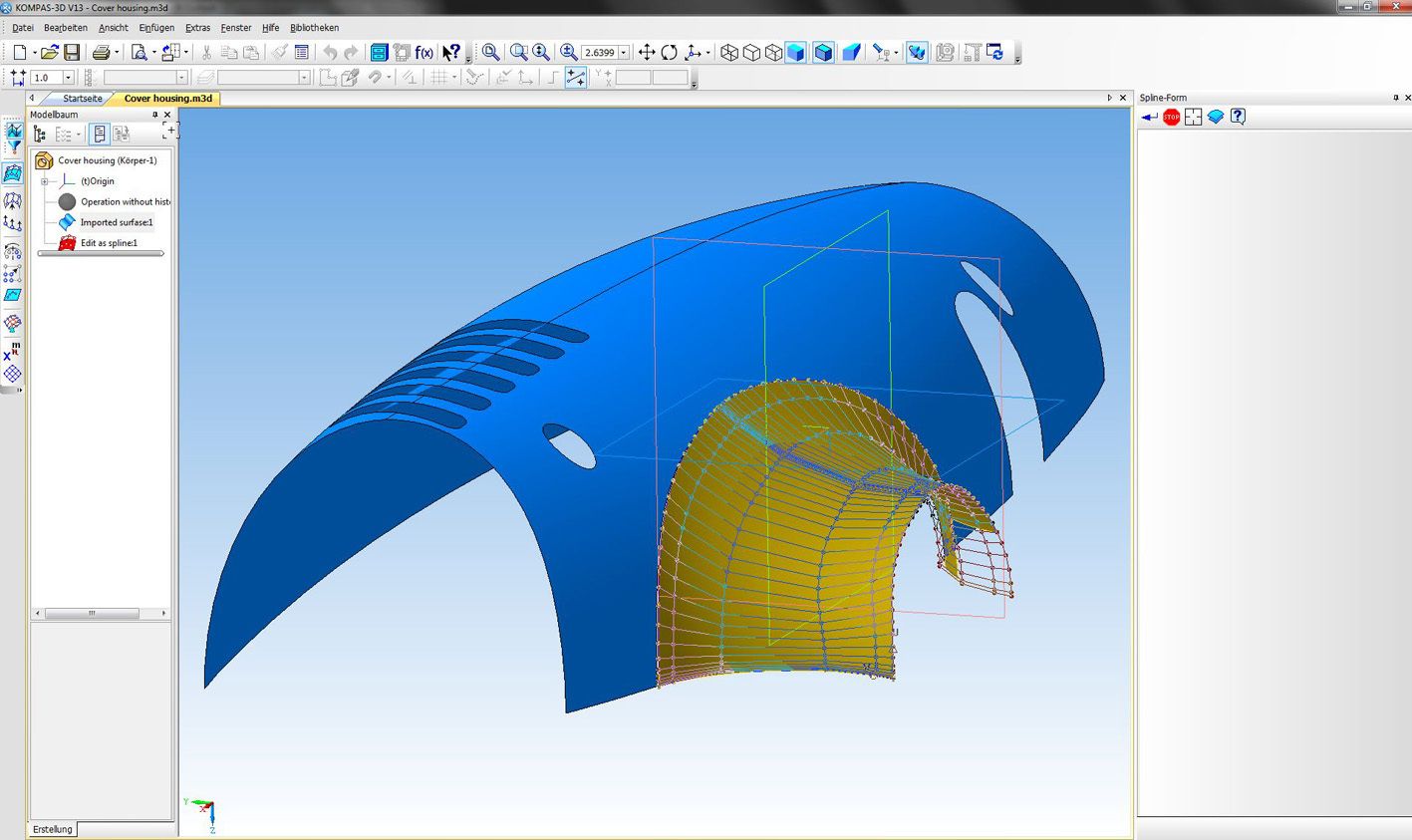
Task: Open the f(x) variables tool
Action: coord(424,53)
